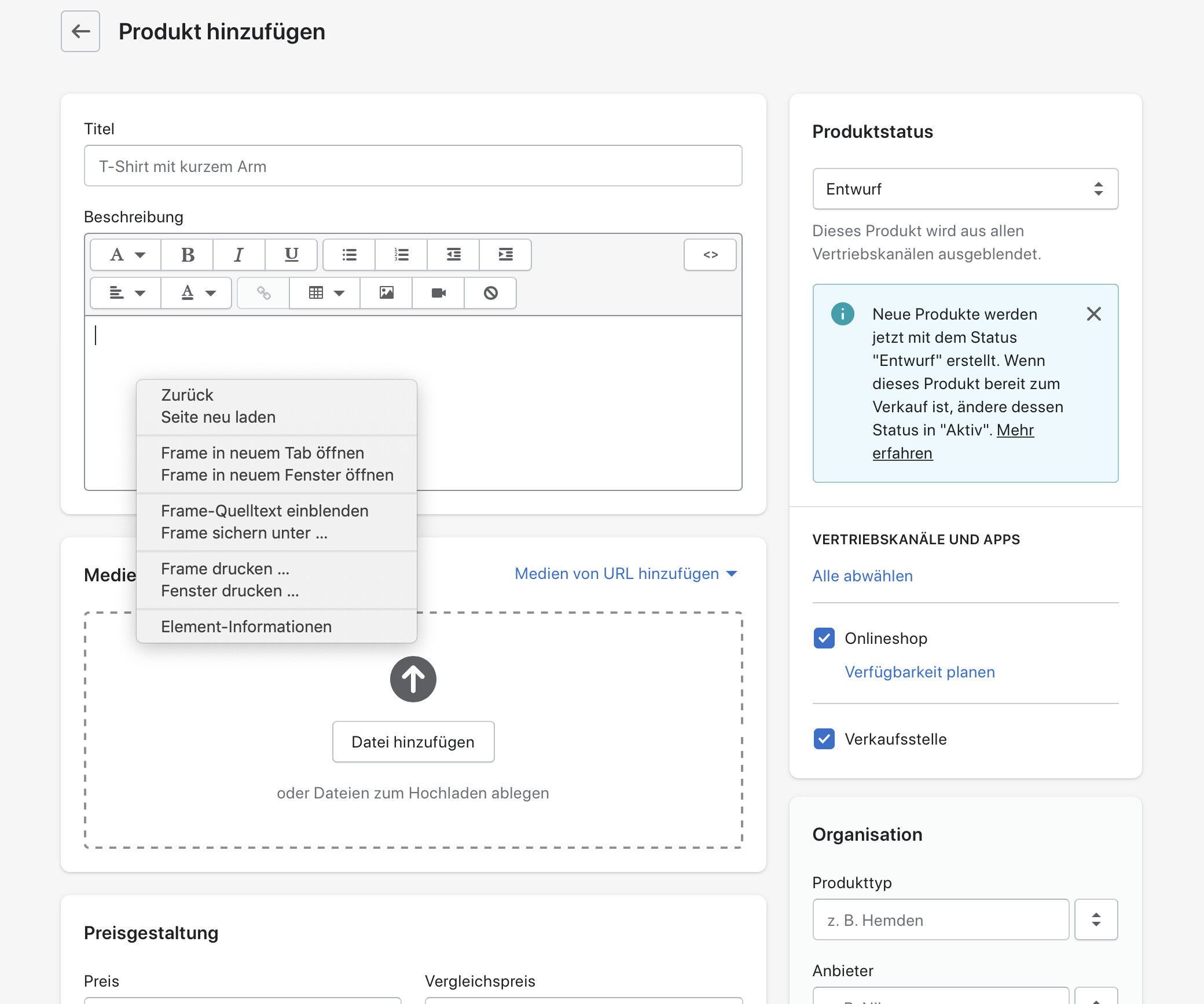This screenshot has height=1004, width=1204.
Task: Open the Produkttyp suggestions stepper
Action: point(1096,919)
